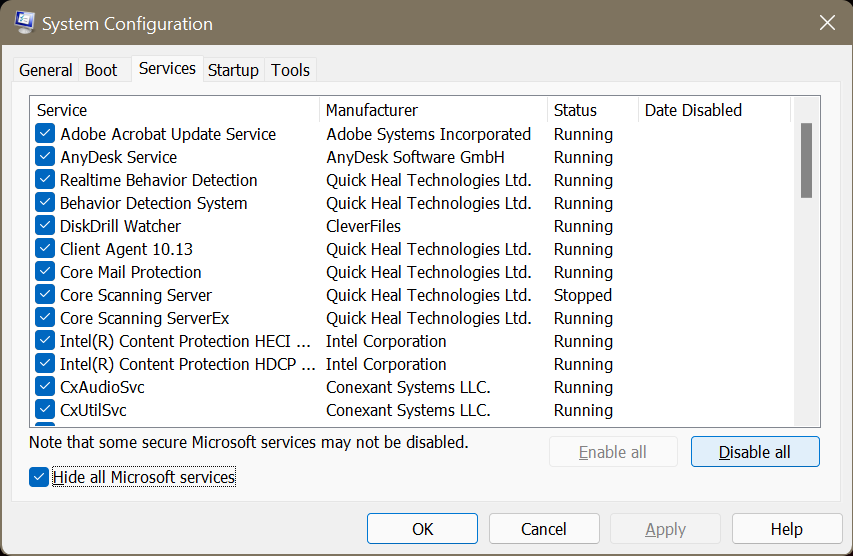Sort by the Status column header

pos(593,110)
